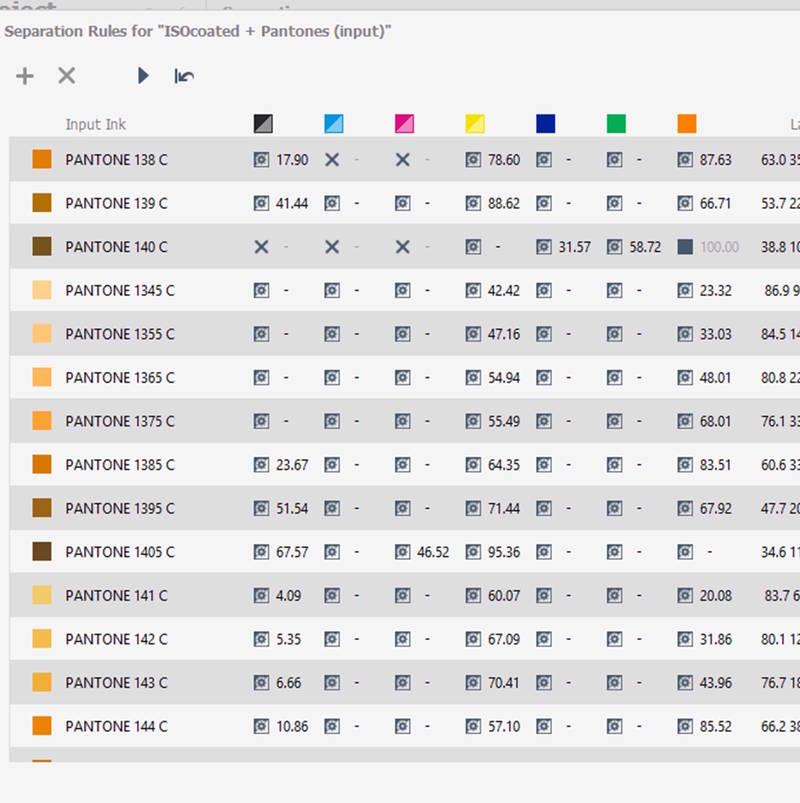Select the blue ink column header swatch
800x803 pixels.
546,123
